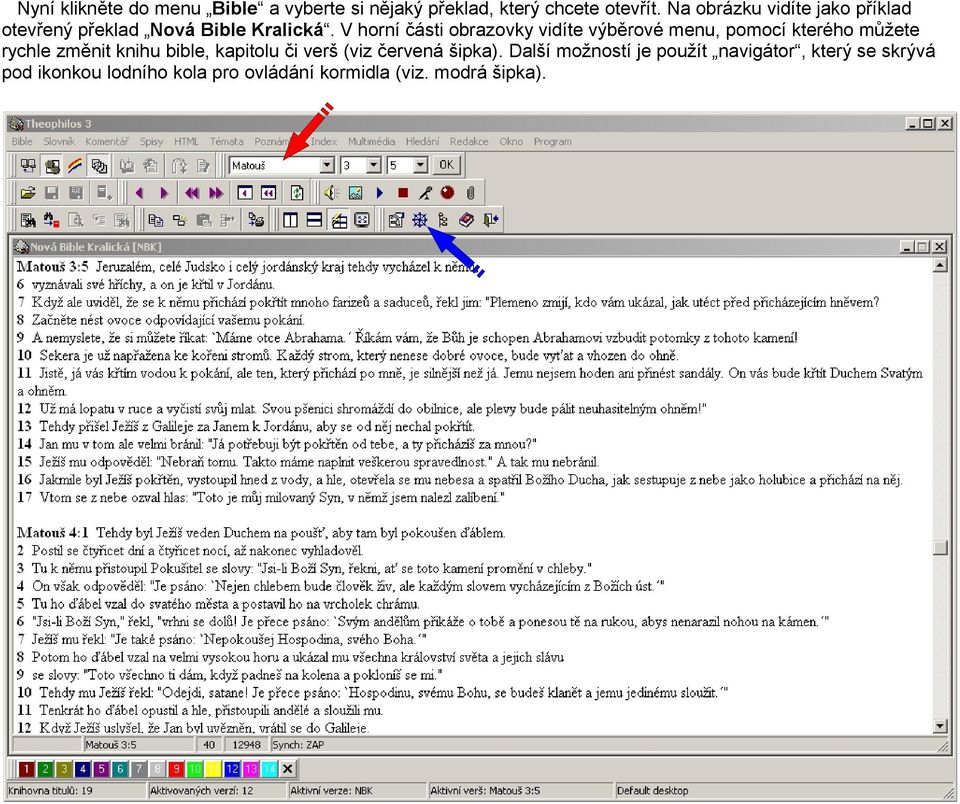Select blue color swatch number 12
960x804 pixels.
[231, 769]
